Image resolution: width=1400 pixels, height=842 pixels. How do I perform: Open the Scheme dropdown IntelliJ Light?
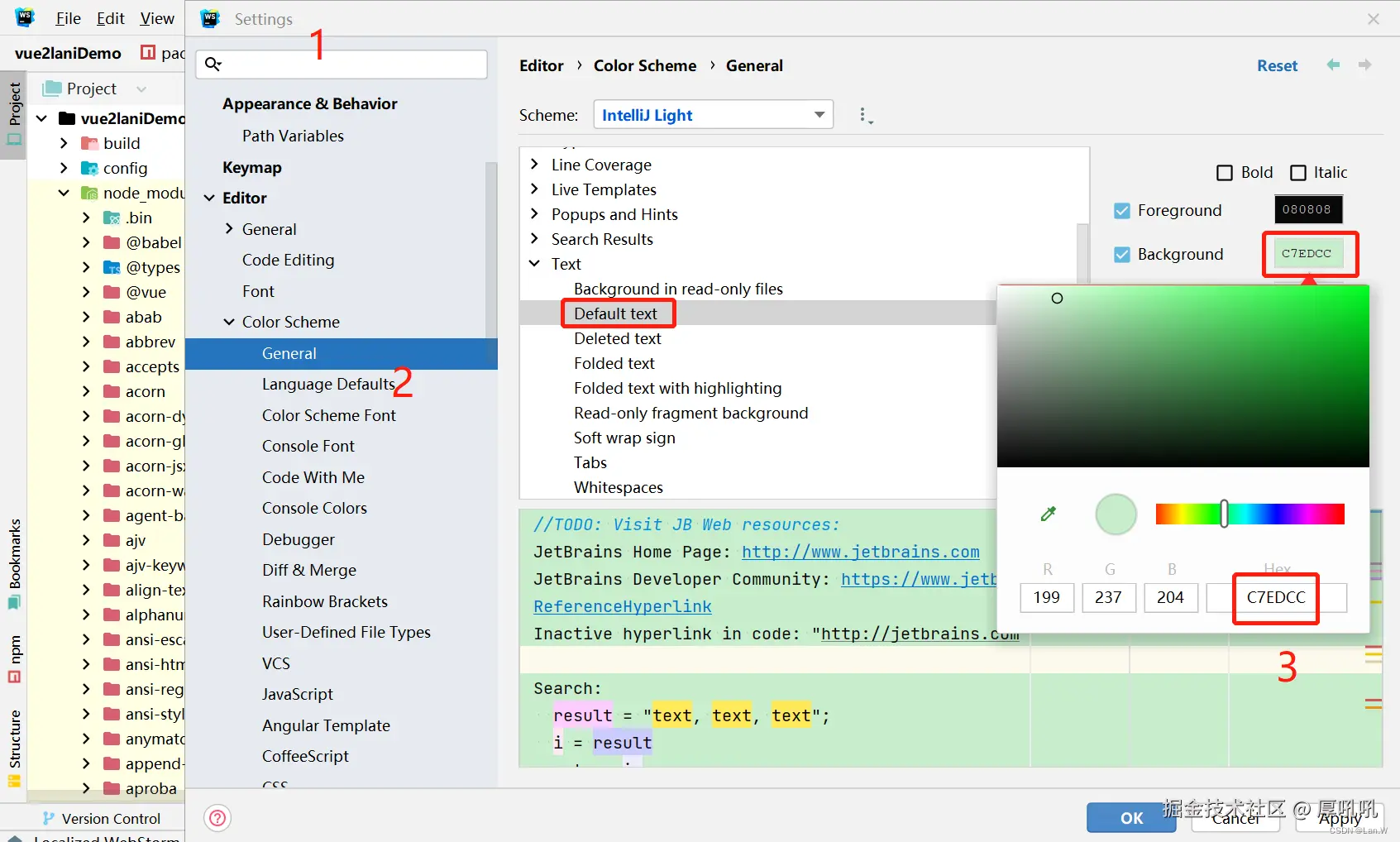pyautogui.click(x=713, y=115)
